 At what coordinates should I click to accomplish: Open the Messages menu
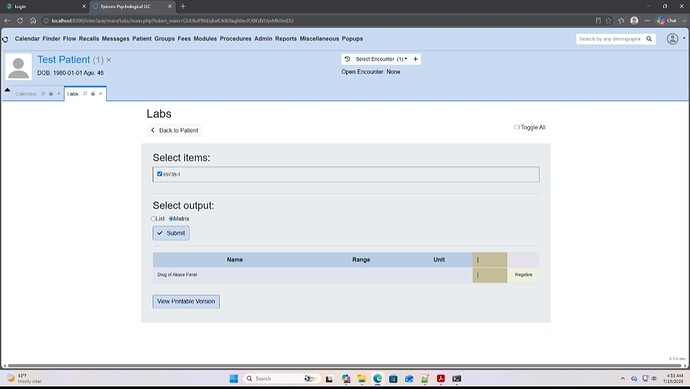(x=116, y=39)
